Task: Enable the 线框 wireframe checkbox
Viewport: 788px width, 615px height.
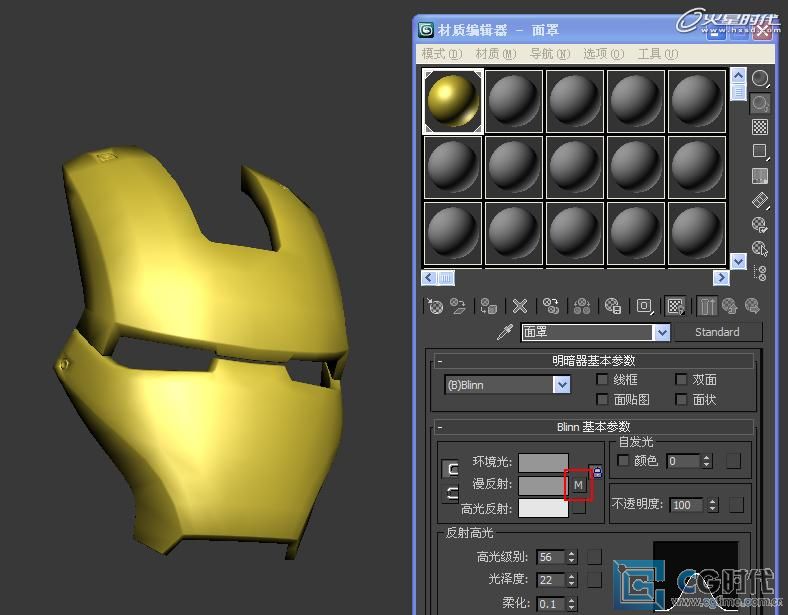Action: (602, 379)
